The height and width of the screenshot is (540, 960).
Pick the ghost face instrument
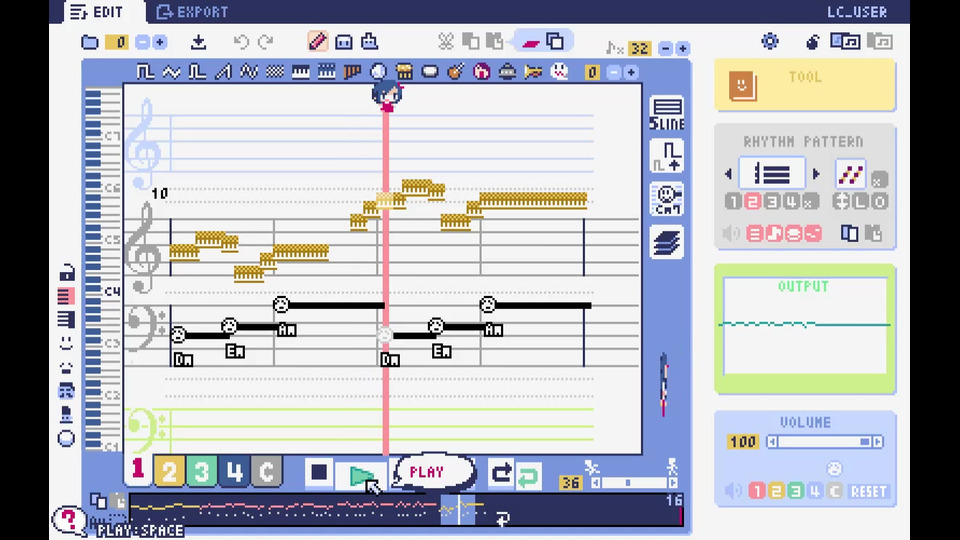click(x=559, y=72)
